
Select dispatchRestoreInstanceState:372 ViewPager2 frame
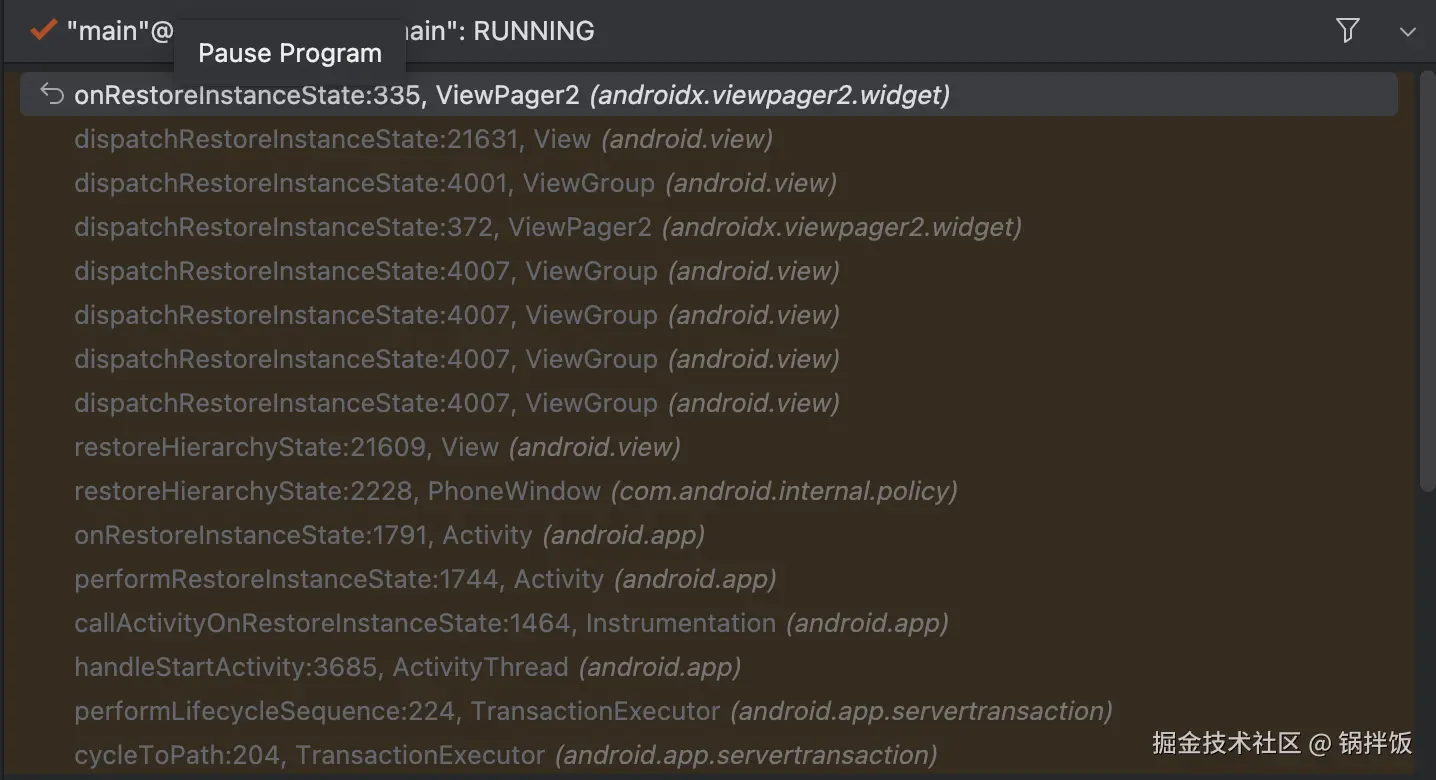point(547,227)
